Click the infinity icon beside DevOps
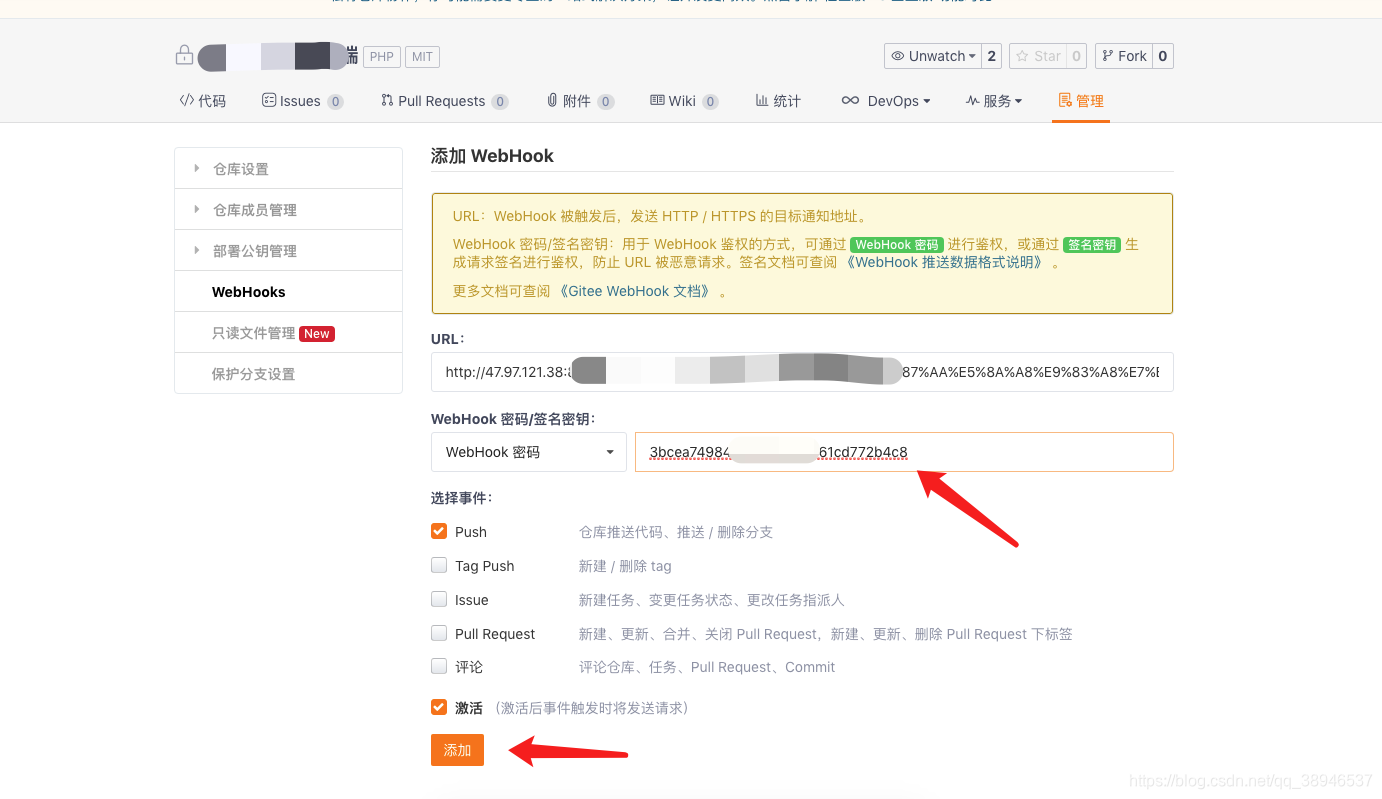 [x=850, y=100]
